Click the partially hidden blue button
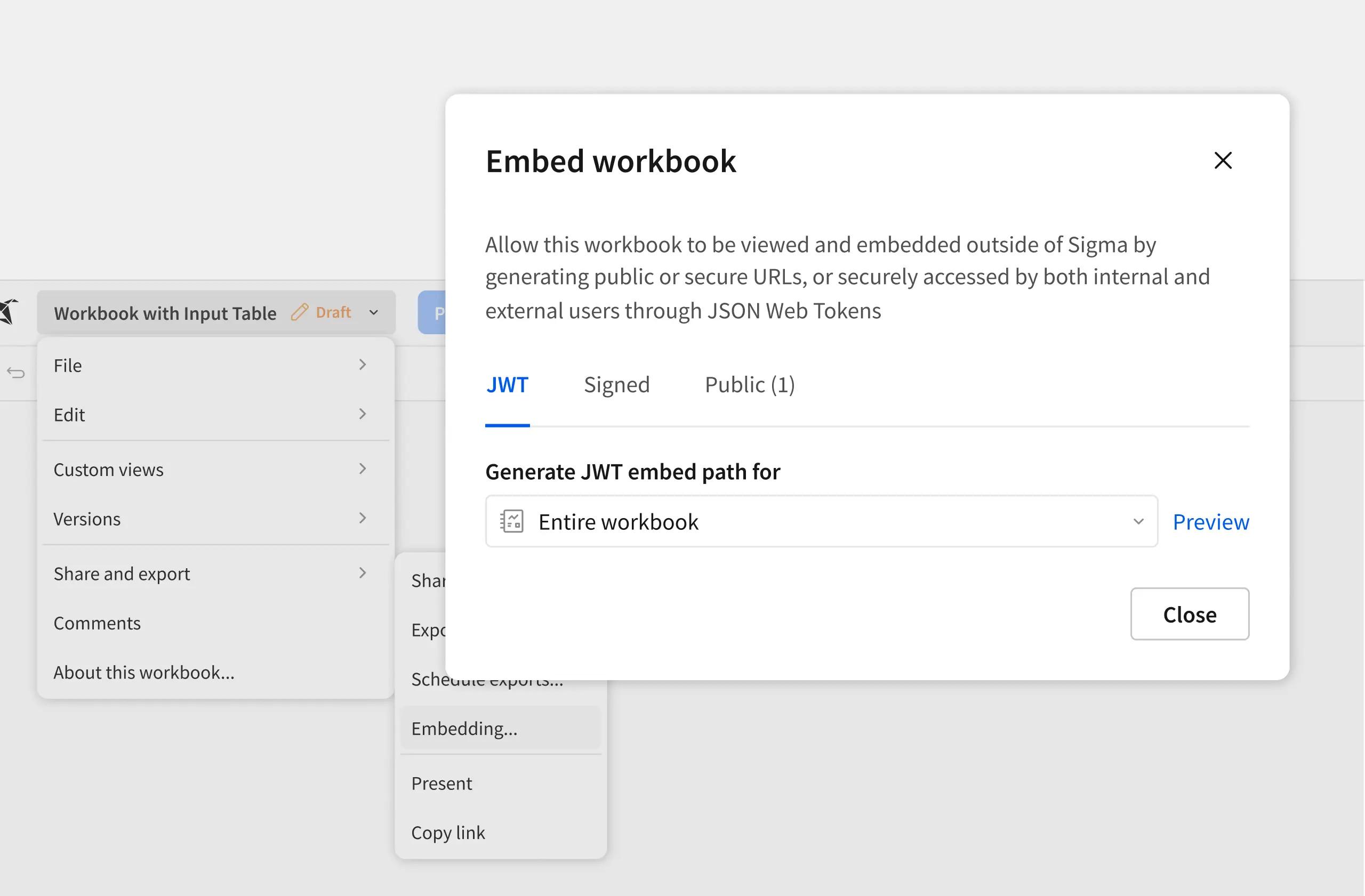This screenshot has height=896, width=1365. [x=431, y=312]
